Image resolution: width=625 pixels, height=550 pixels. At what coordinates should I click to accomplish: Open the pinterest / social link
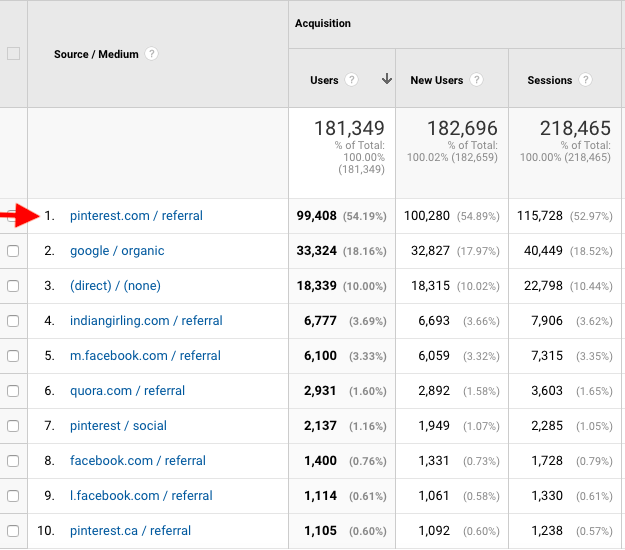pos(118,426)
